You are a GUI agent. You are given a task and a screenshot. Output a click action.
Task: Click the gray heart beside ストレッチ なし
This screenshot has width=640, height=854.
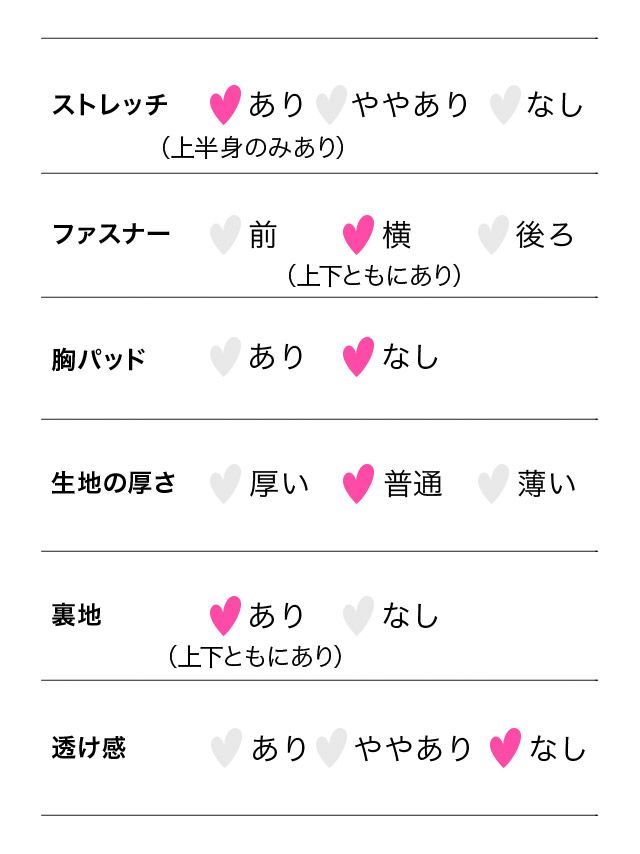(505, 104)
